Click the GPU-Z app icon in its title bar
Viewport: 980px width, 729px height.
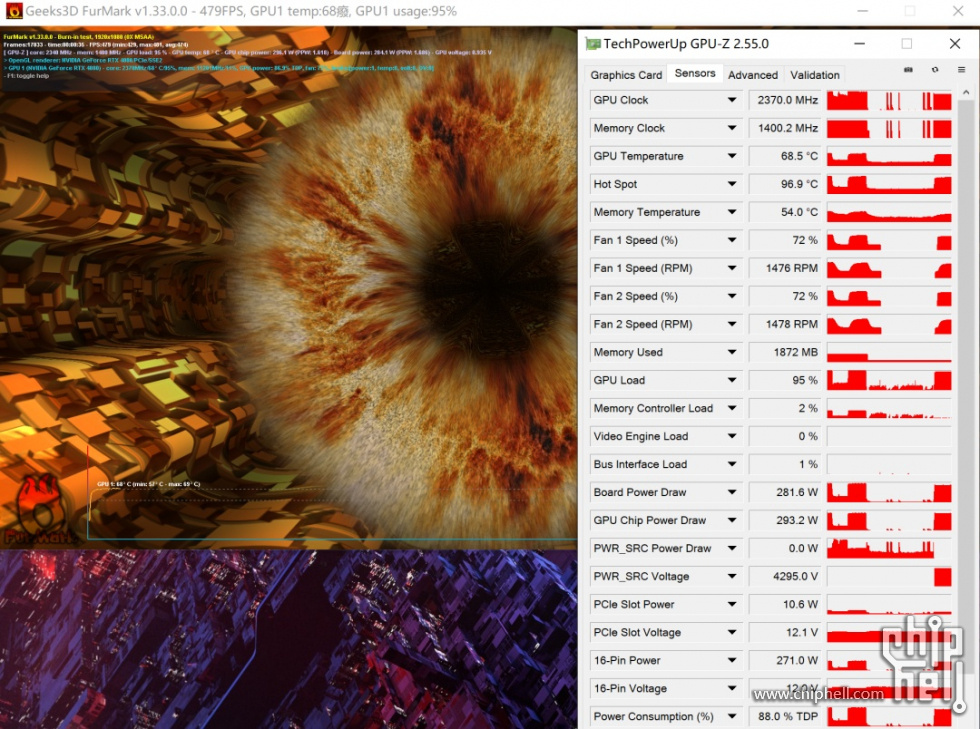pyautogui.click(x=592, y=44)
